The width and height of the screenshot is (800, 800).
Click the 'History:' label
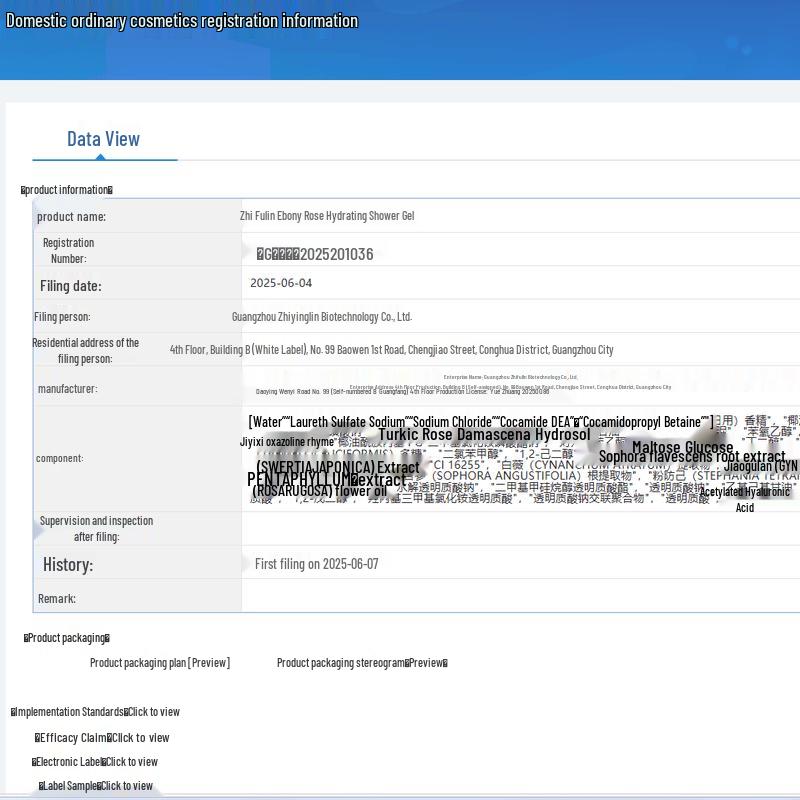68,565
